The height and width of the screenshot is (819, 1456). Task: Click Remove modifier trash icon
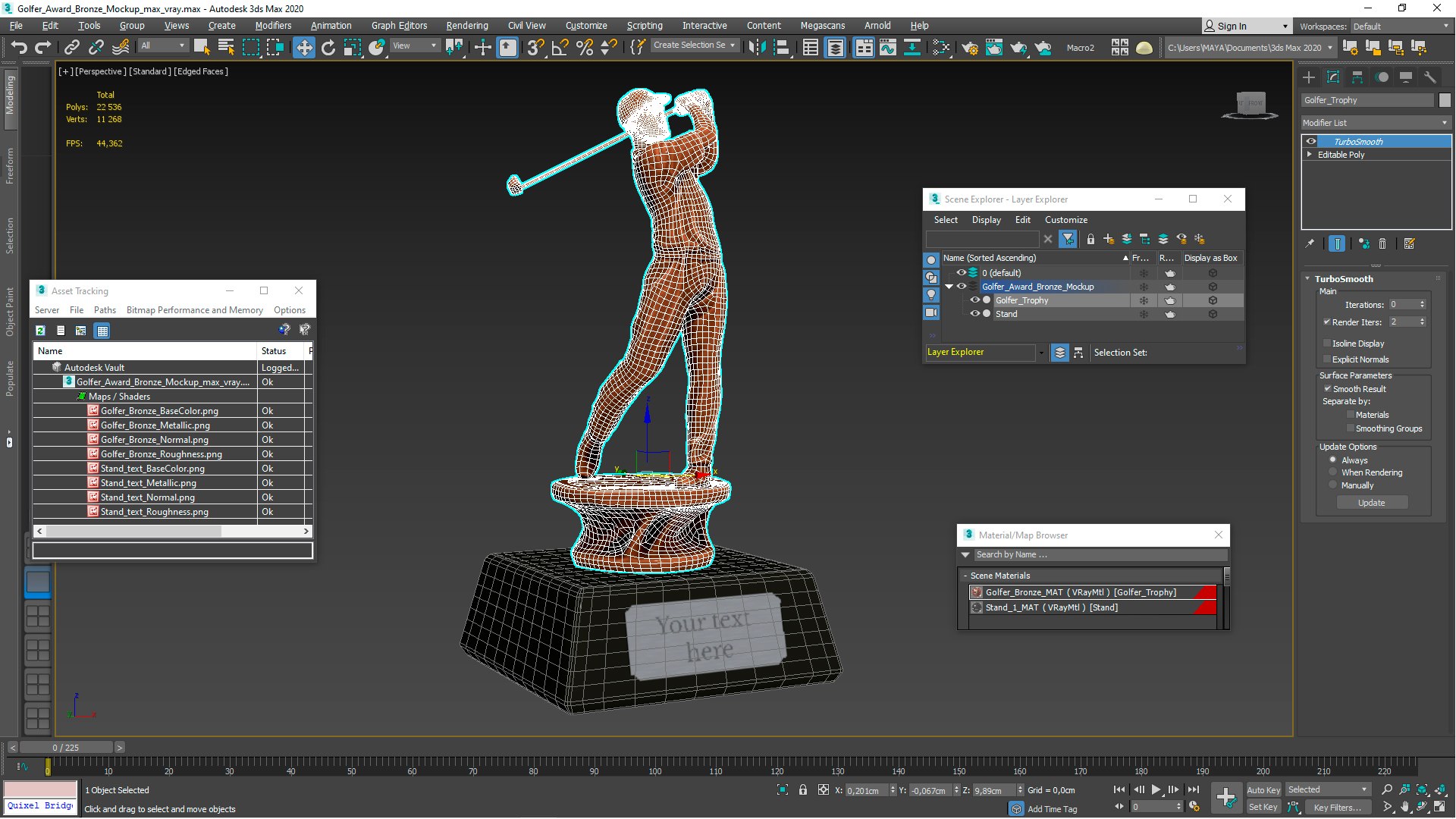pos(1382,243)
